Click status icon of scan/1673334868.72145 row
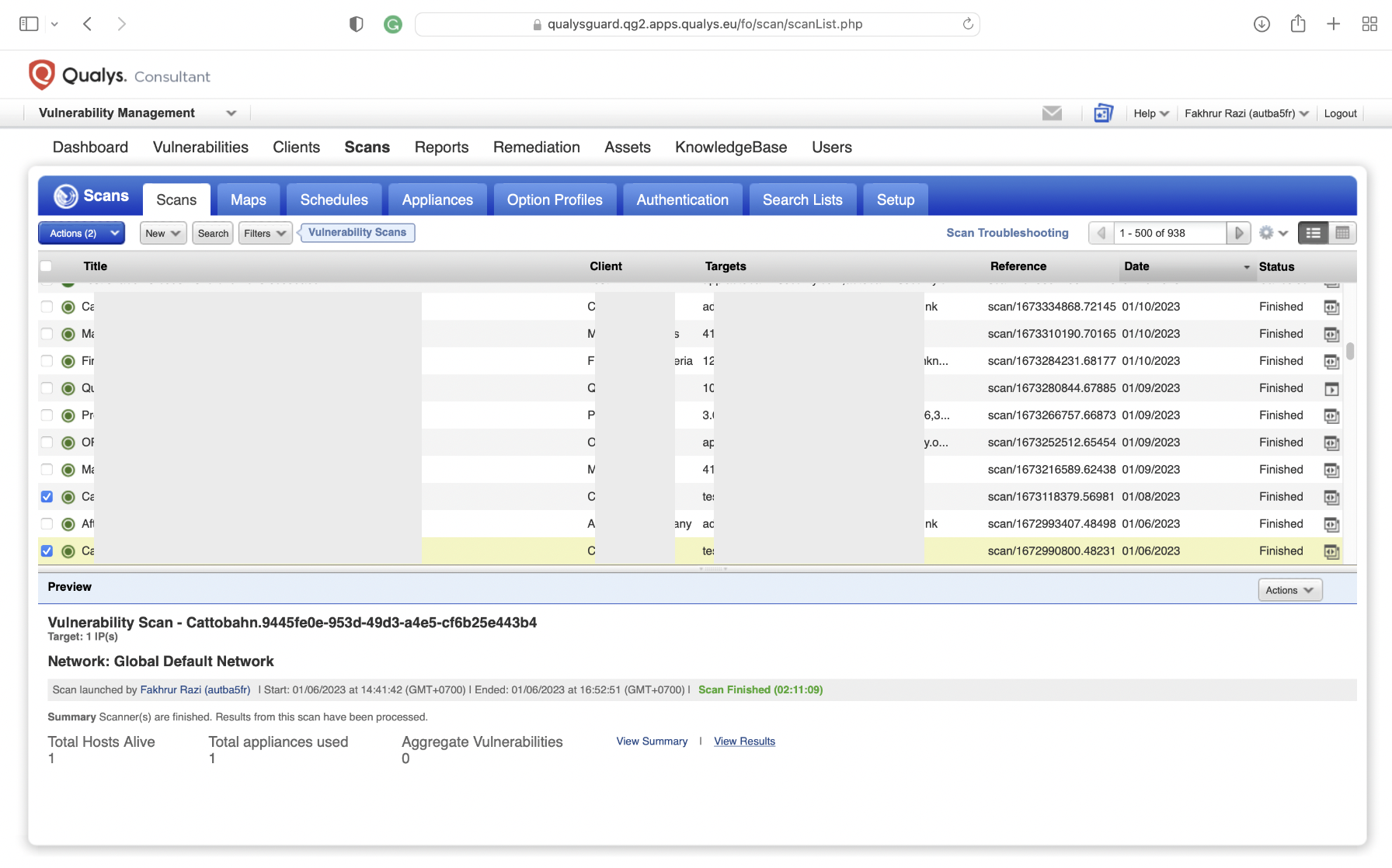 point(68,307)
